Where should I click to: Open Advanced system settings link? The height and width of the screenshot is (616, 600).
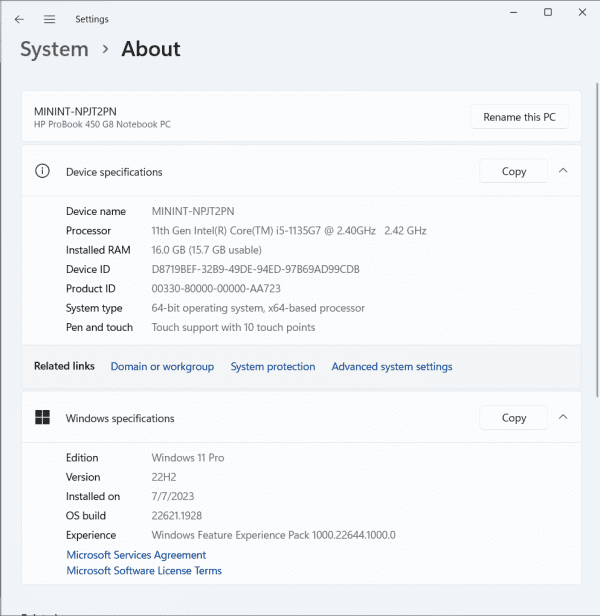point(392,367)
